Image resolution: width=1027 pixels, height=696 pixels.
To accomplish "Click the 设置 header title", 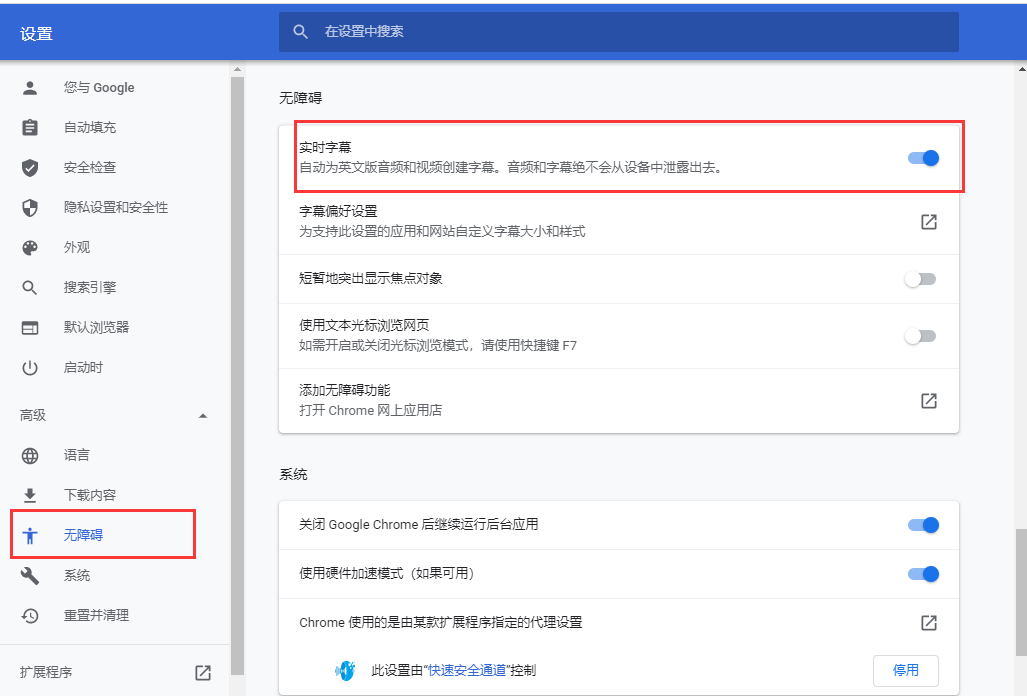I will point(36,34).
